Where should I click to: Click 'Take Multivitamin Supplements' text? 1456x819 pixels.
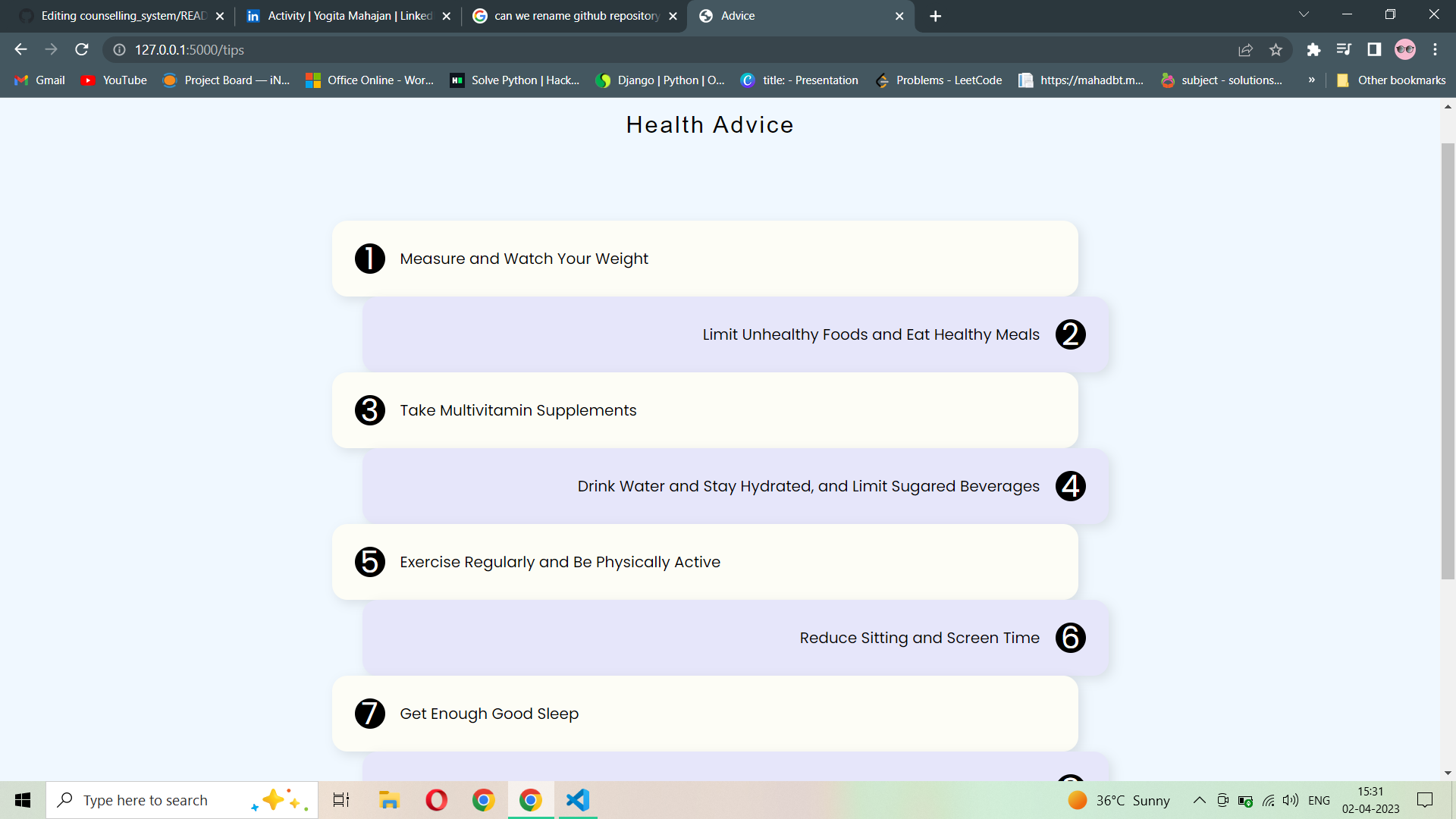pos(518,410)
